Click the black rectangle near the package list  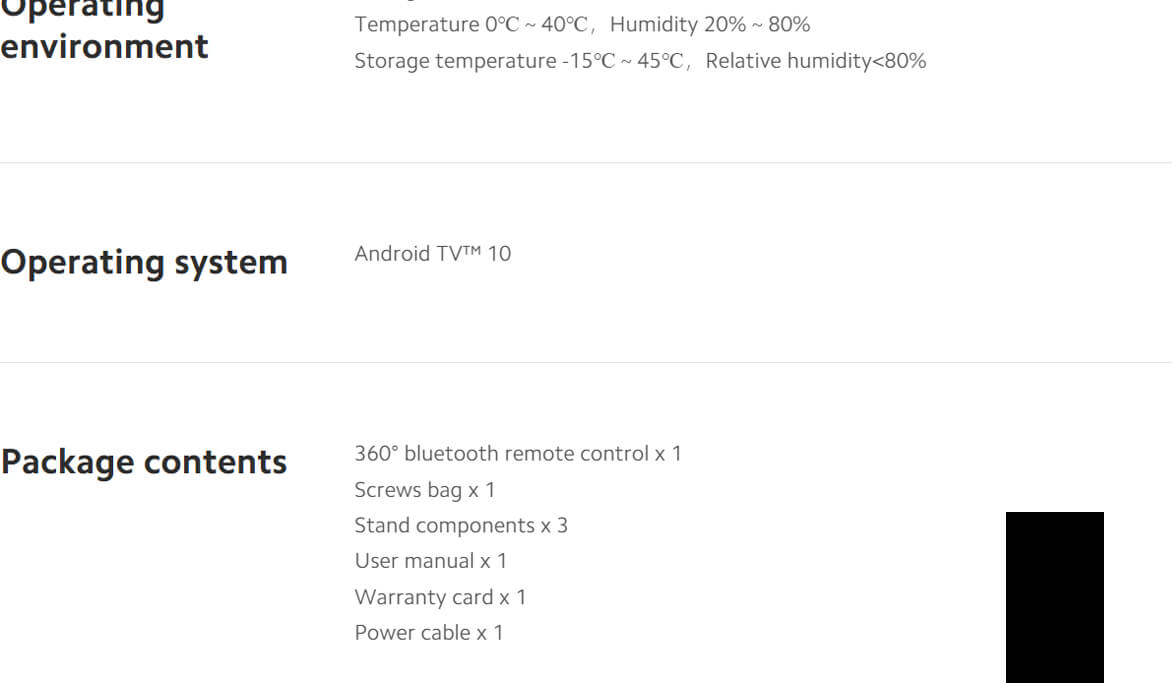click(1054, 597)
